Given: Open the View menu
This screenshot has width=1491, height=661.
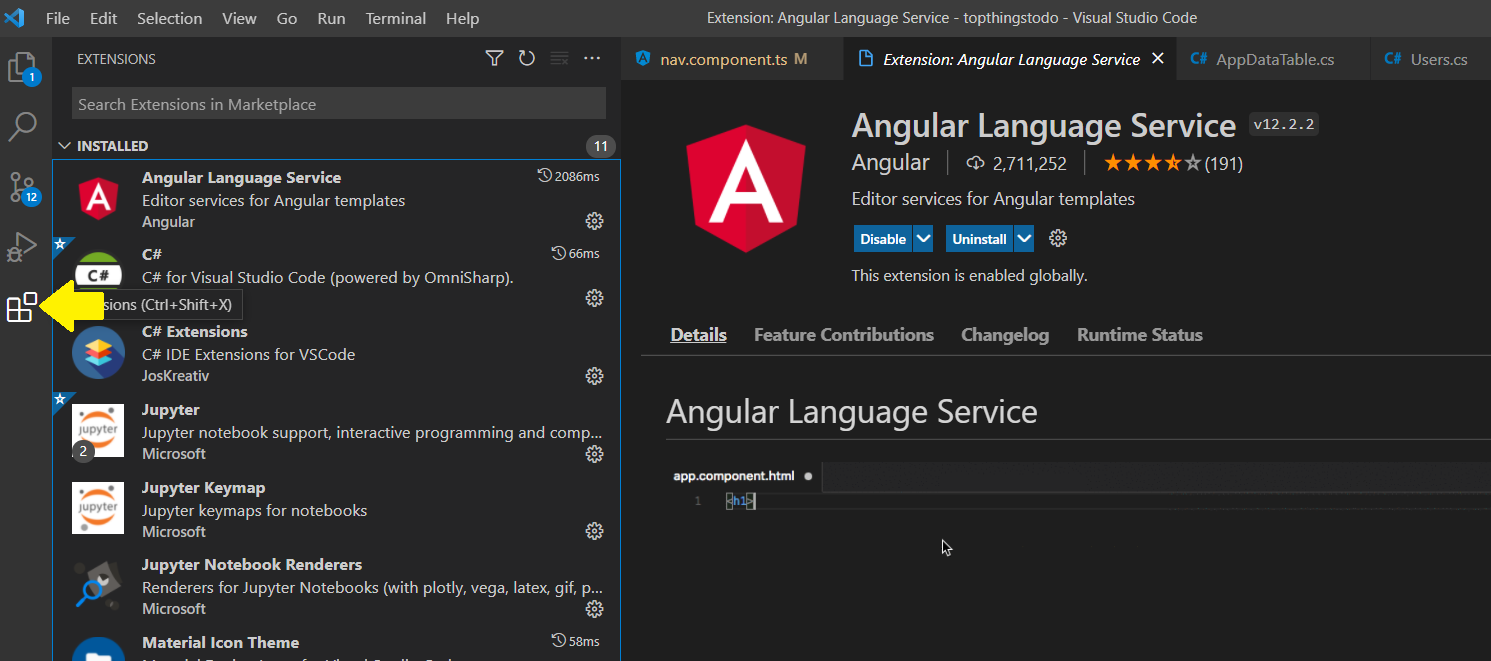Looking at the screenshot, I should 239,18.
